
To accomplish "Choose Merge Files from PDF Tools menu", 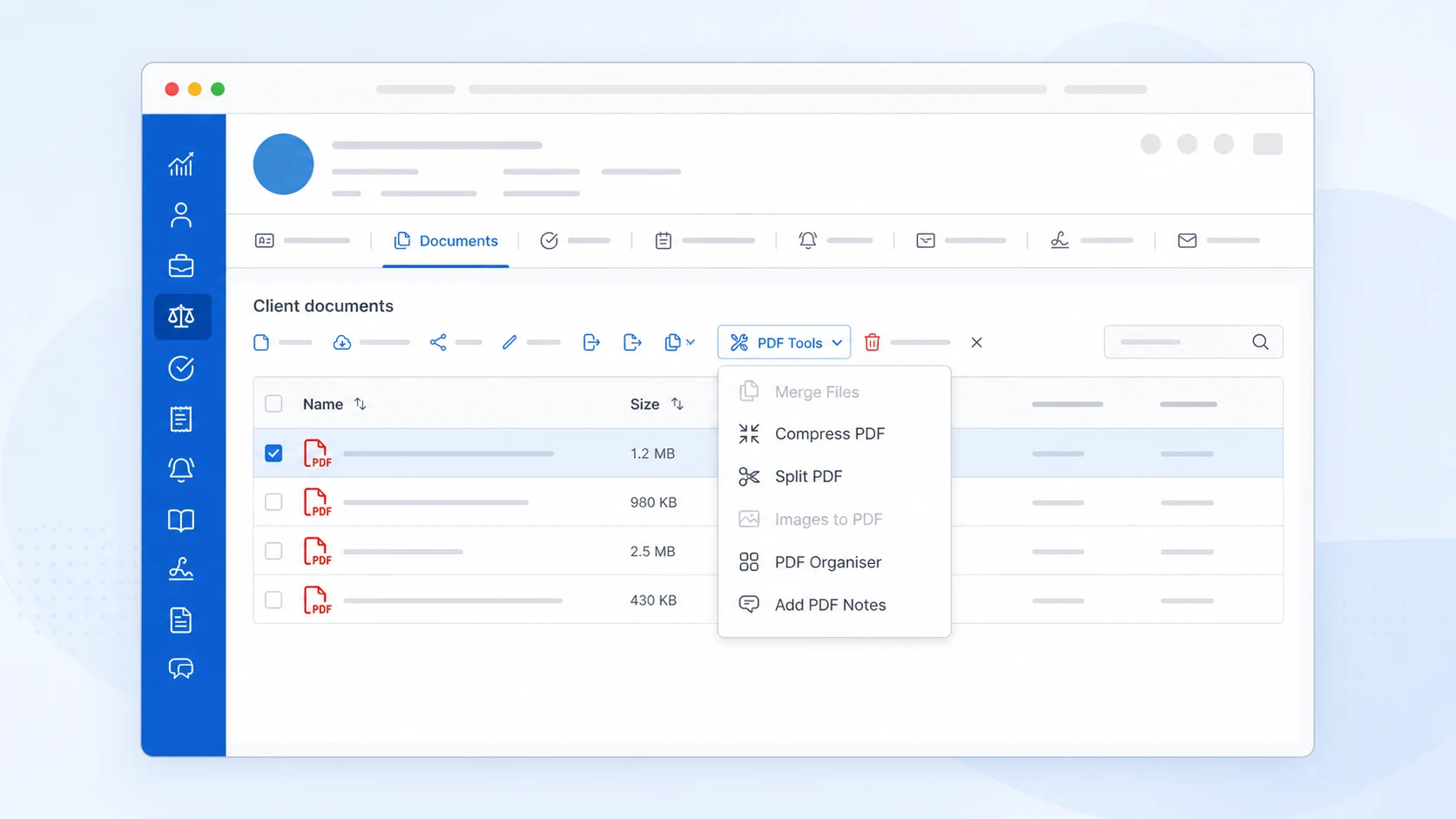I will [x=834, y=392].
